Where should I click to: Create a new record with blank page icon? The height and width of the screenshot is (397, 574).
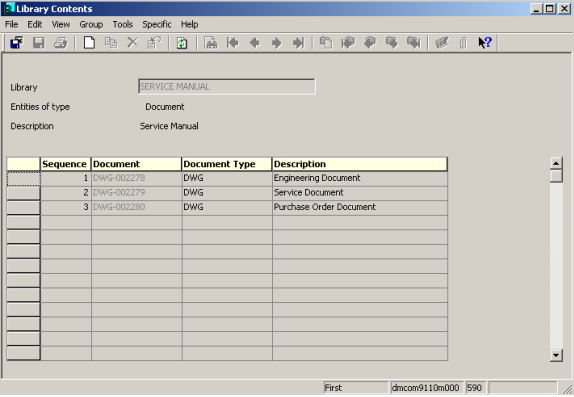coord(89,43)
